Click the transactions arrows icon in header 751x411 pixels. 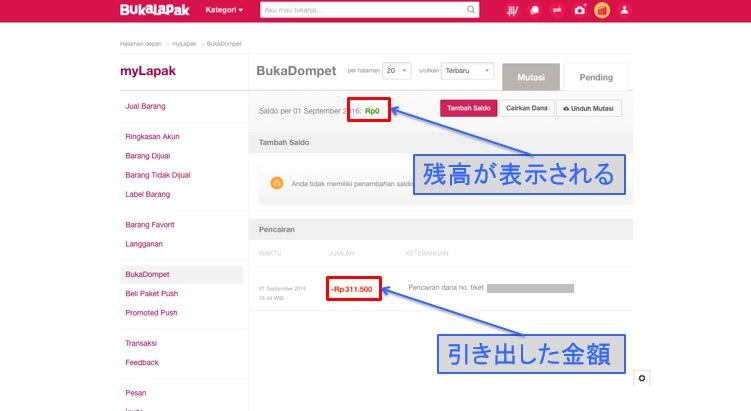pyautogui.click(x=557, y=10)
